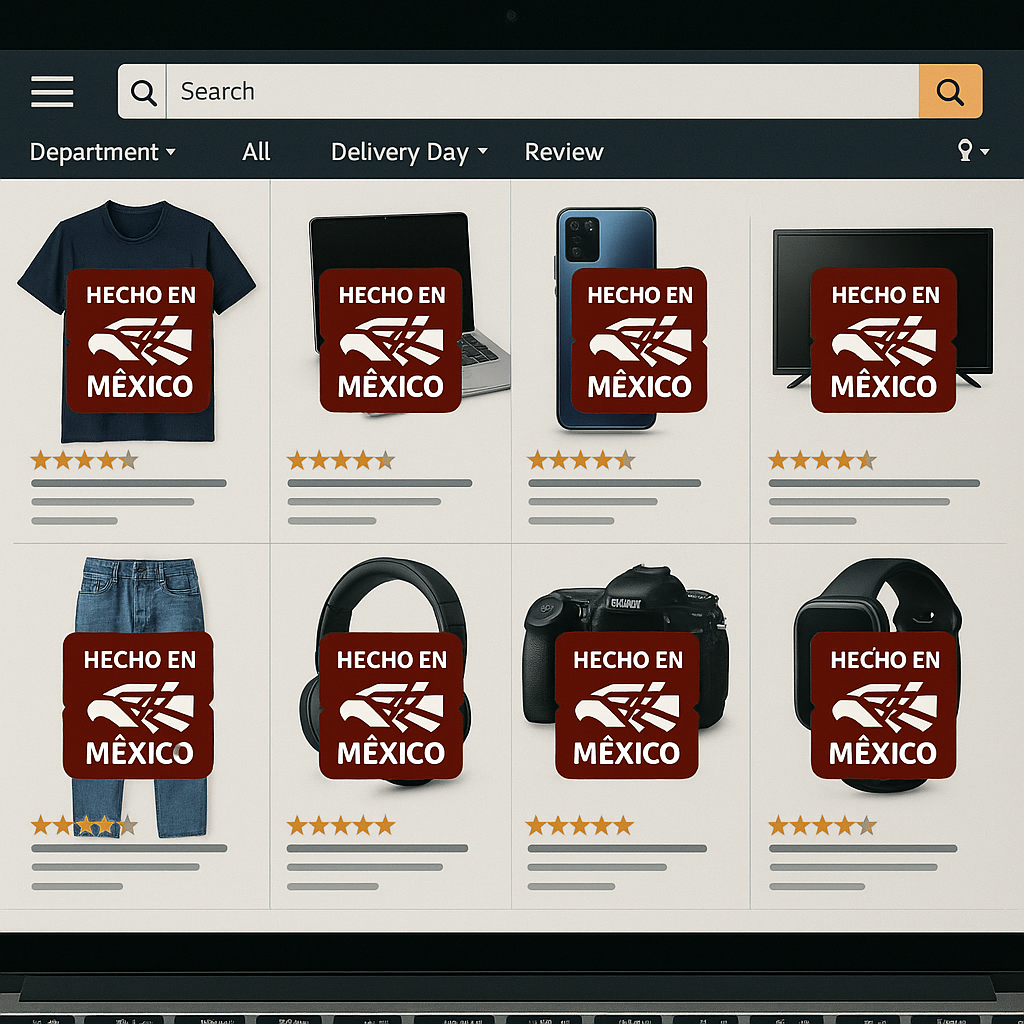Click the lightbulb icon in the filter bar
The image size is (1024, 1024).
(963, 150)
